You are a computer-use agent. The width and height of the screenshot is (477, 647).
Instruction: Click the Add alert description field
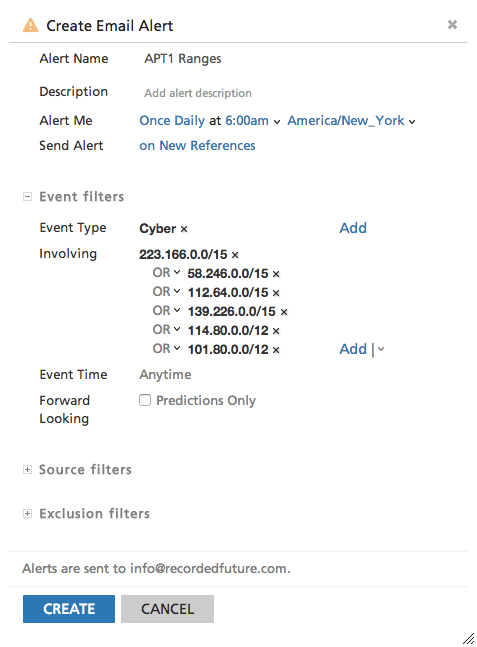(198, 93)
